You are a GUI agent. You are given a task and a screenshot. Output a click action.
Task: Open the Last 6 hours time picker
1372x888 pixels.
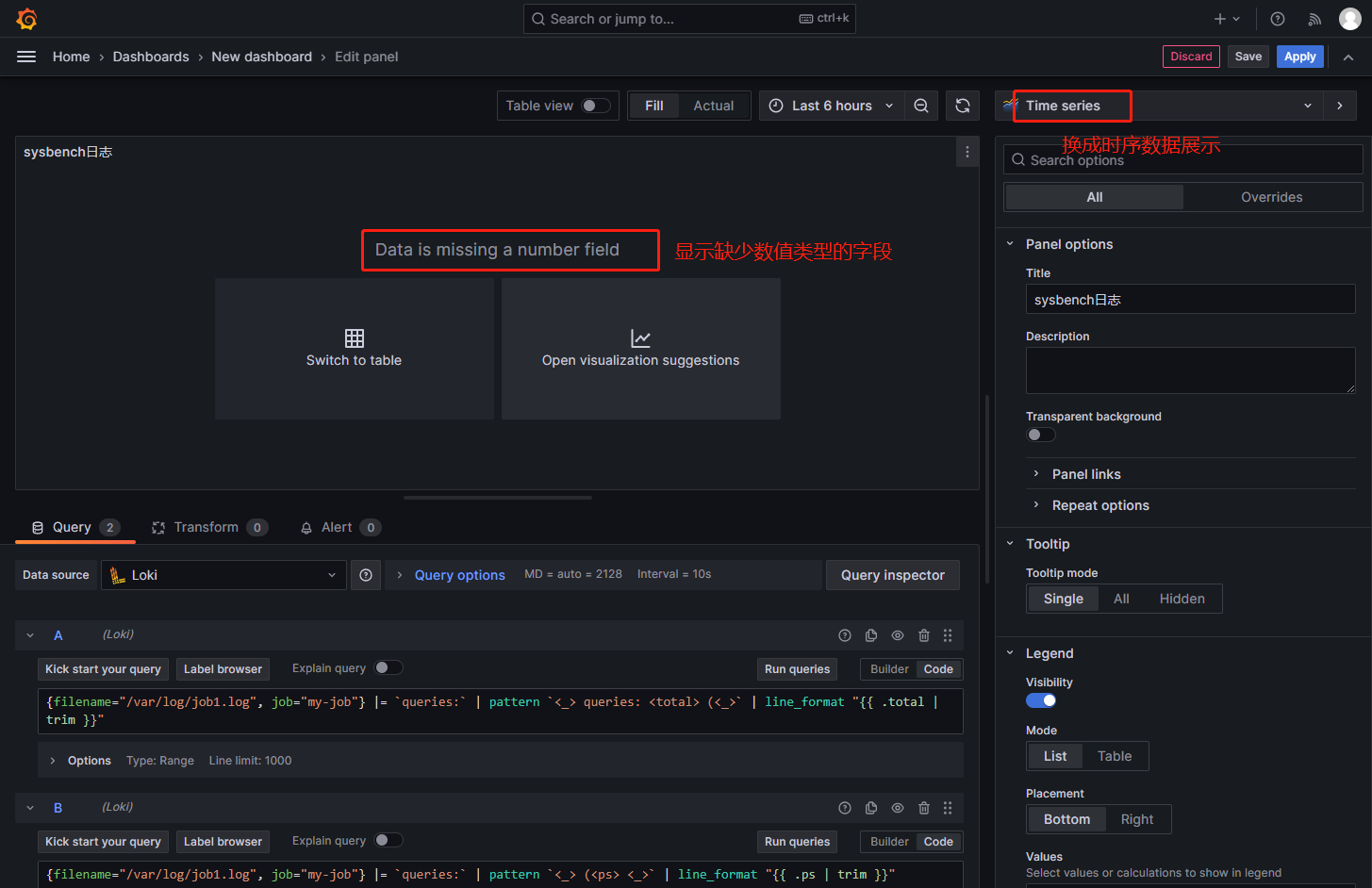click(x=832, y=106)
